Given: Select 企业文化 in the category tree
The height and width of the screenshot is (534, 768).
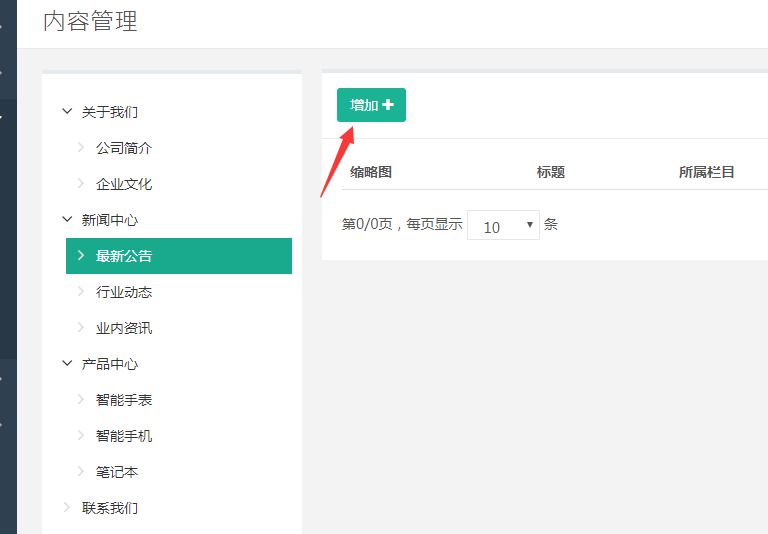Looking at the screenshot, I should point(124,184).
